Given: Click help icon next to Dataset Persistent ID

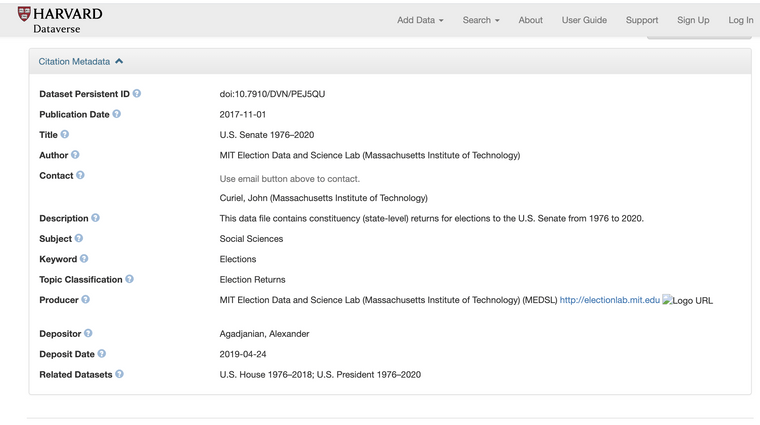Looking at the screenshot, I should pos(137,93).
